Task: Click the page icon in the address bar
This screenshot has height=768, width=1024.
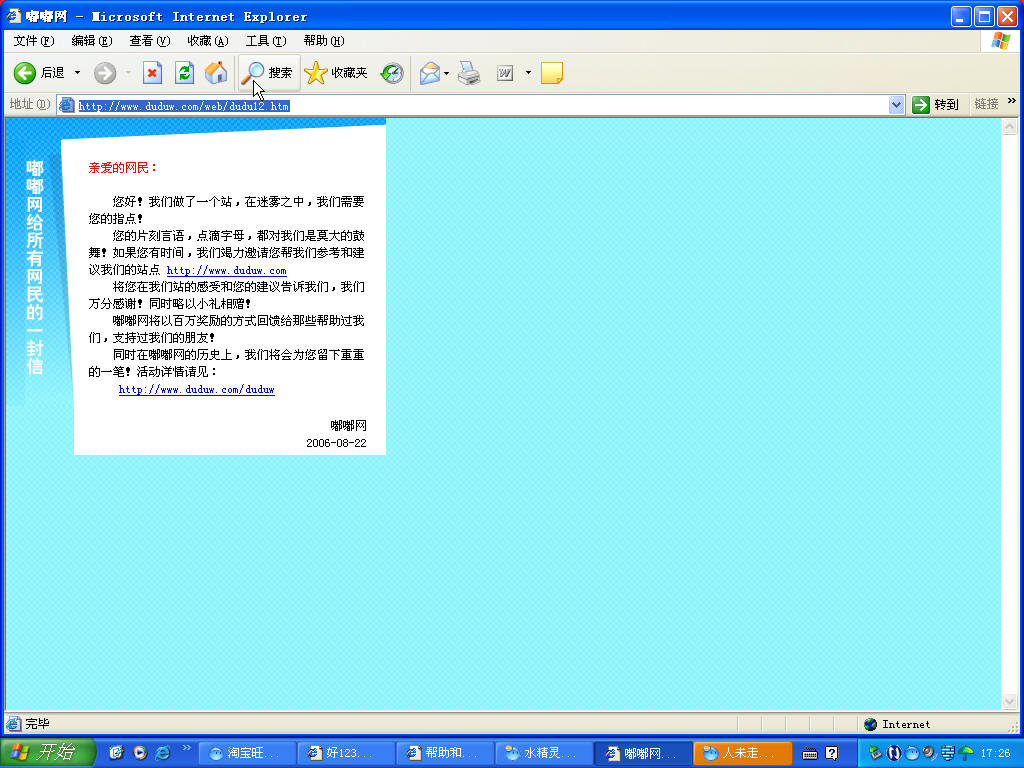Action: 67,105
